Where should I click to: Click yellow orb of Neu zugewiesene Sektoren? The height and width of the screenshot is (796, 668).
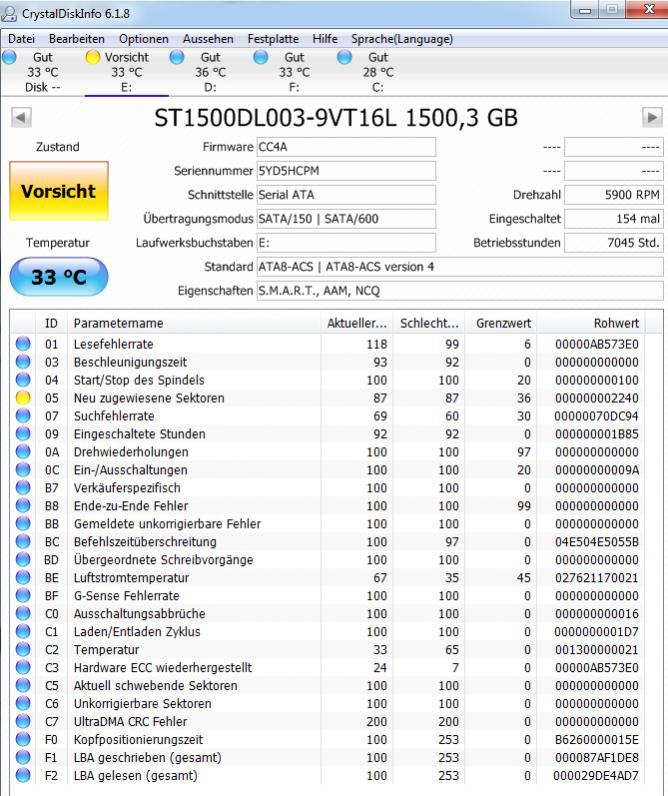(23, 397)
